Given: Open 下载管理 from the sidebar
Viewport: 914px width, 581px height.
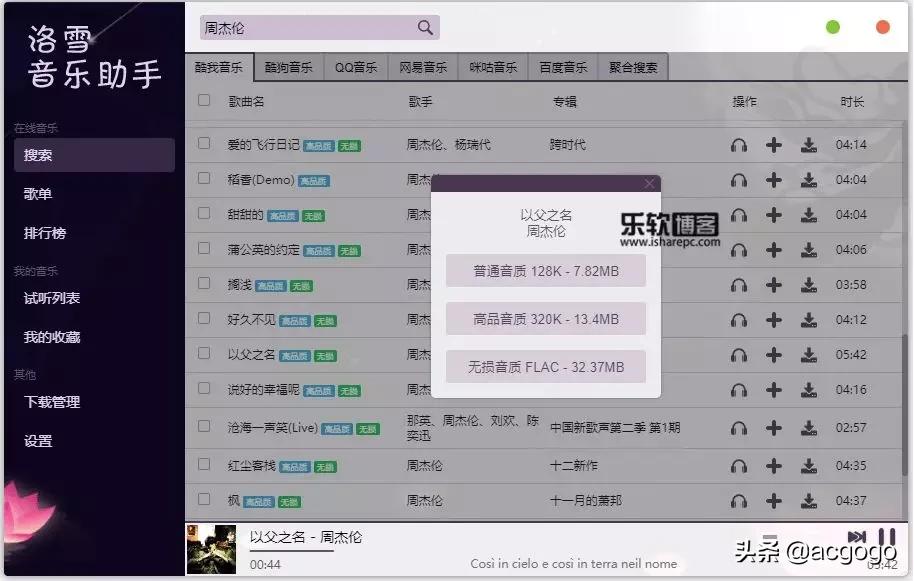Looking at the screenshot, I should (55, 401).
